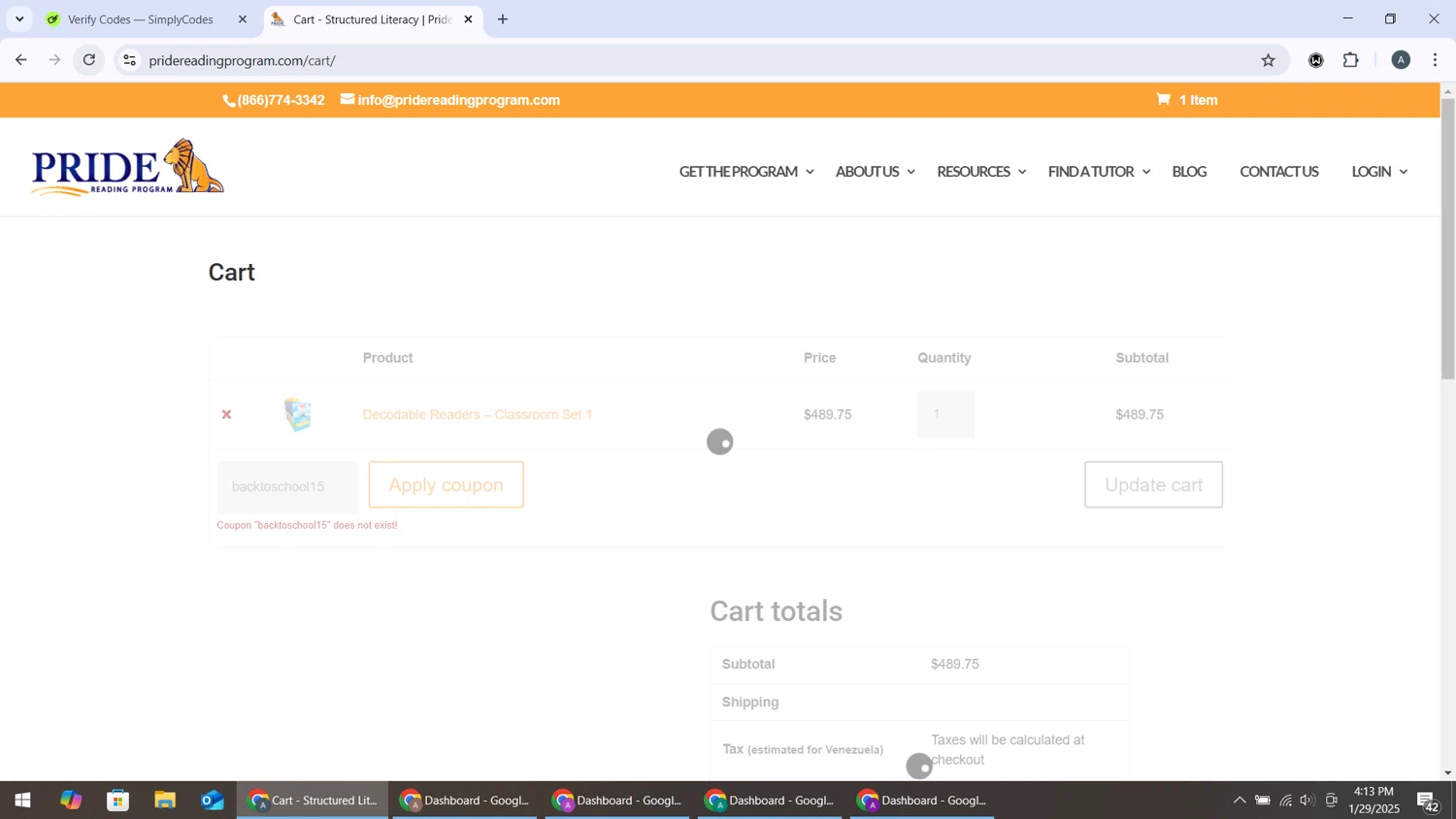Image resolution: width=1456 pixels, height=819 pixels.
Task: Go forward with the browser forward arrow
Action: pos(55,60)
